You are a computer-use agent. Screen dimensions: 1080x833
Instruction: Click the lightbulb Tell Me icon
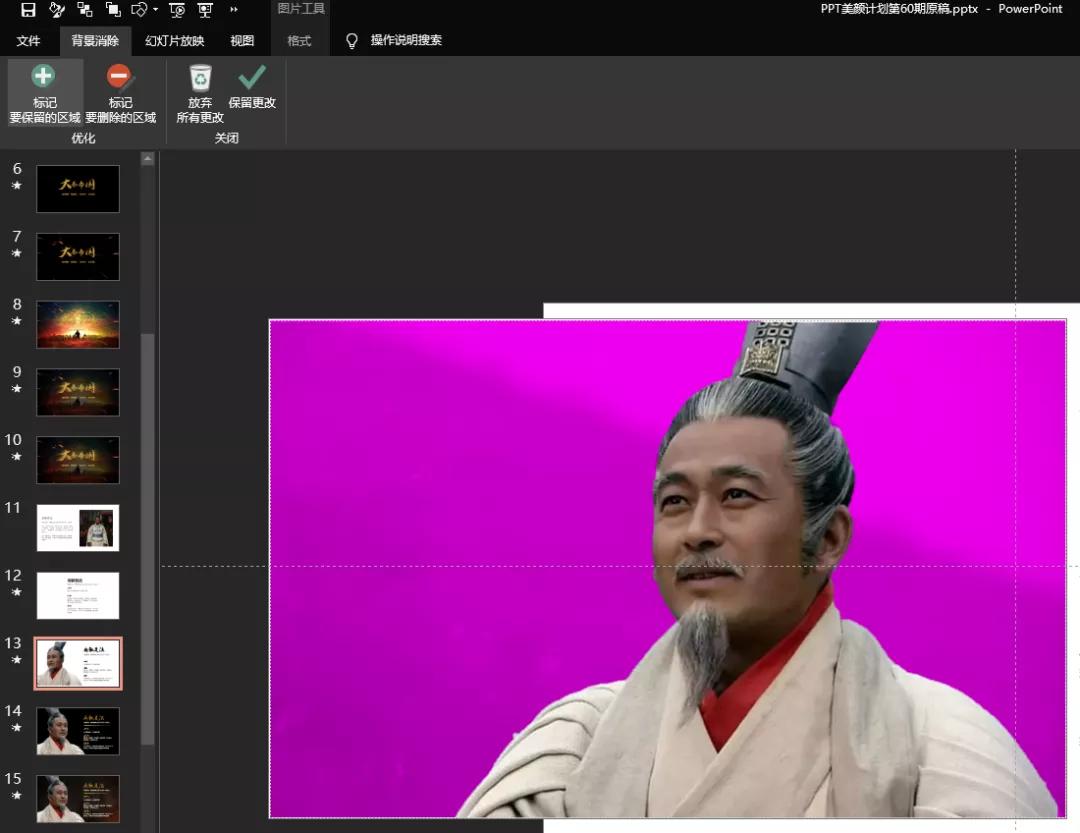coord(351,41)
